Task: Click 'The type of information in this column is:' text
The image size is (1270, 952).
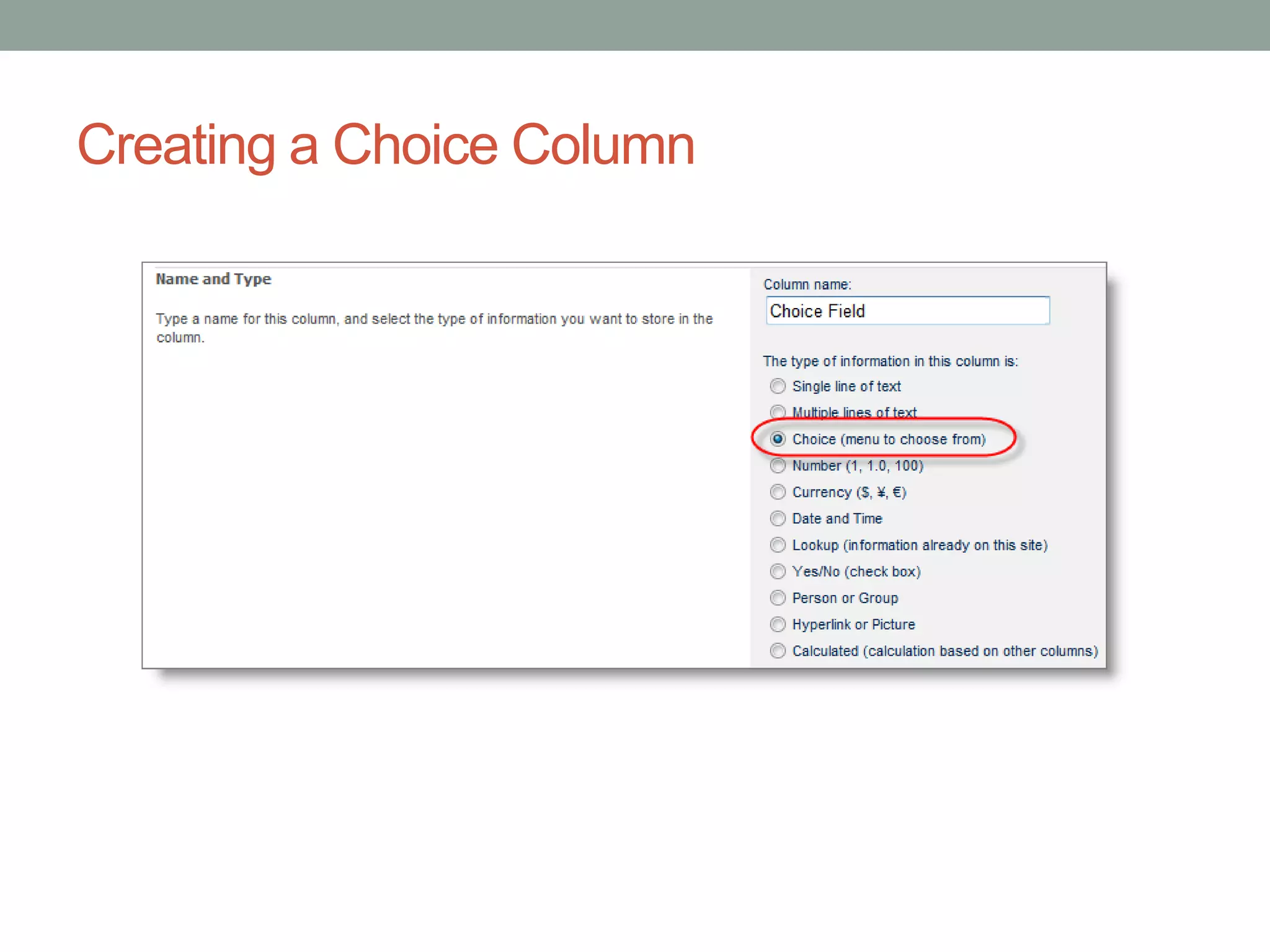Action: coord(890,361)
